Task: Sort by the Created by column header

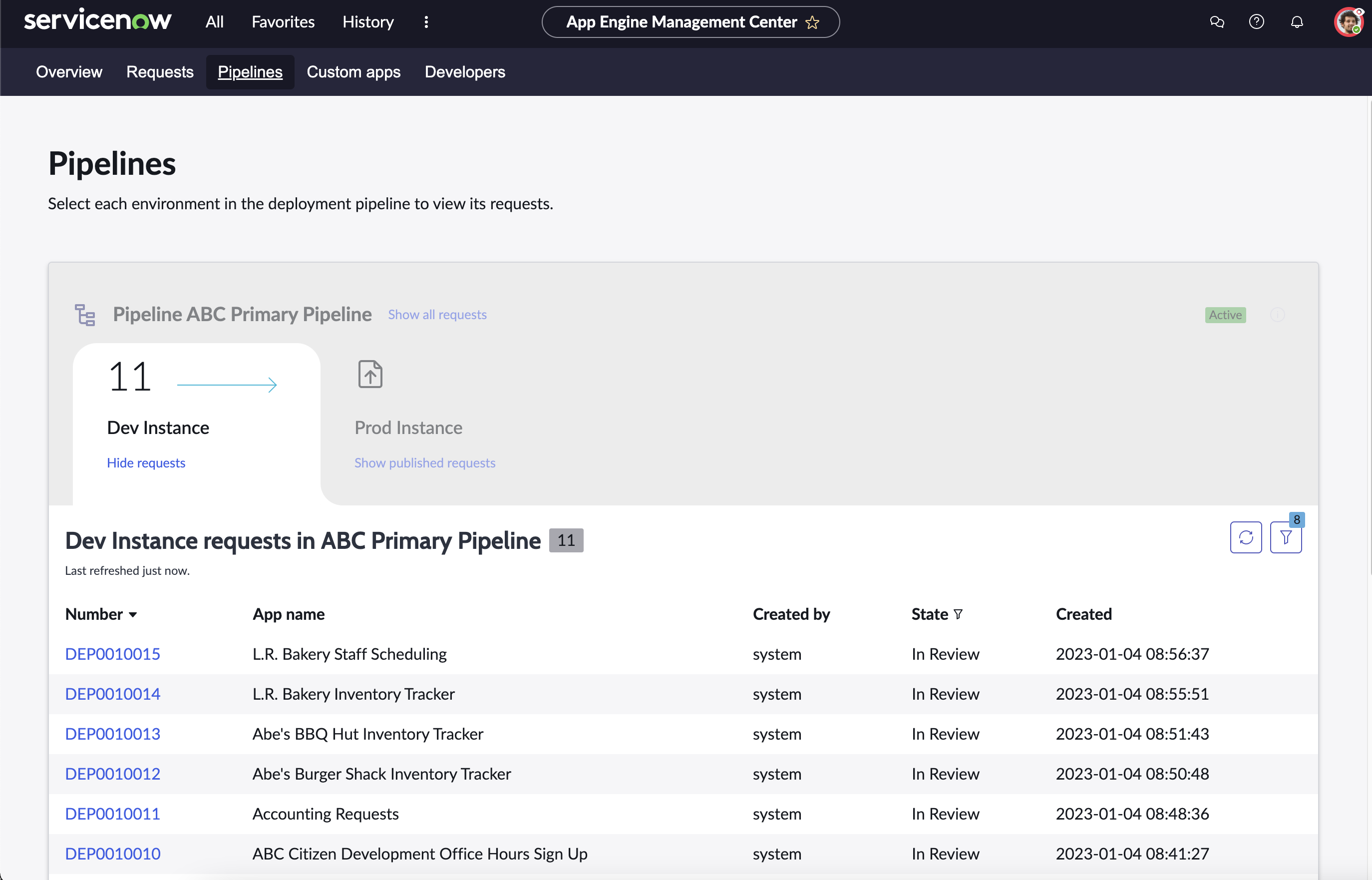Action: pyautogui.click(x=791, y=614)
